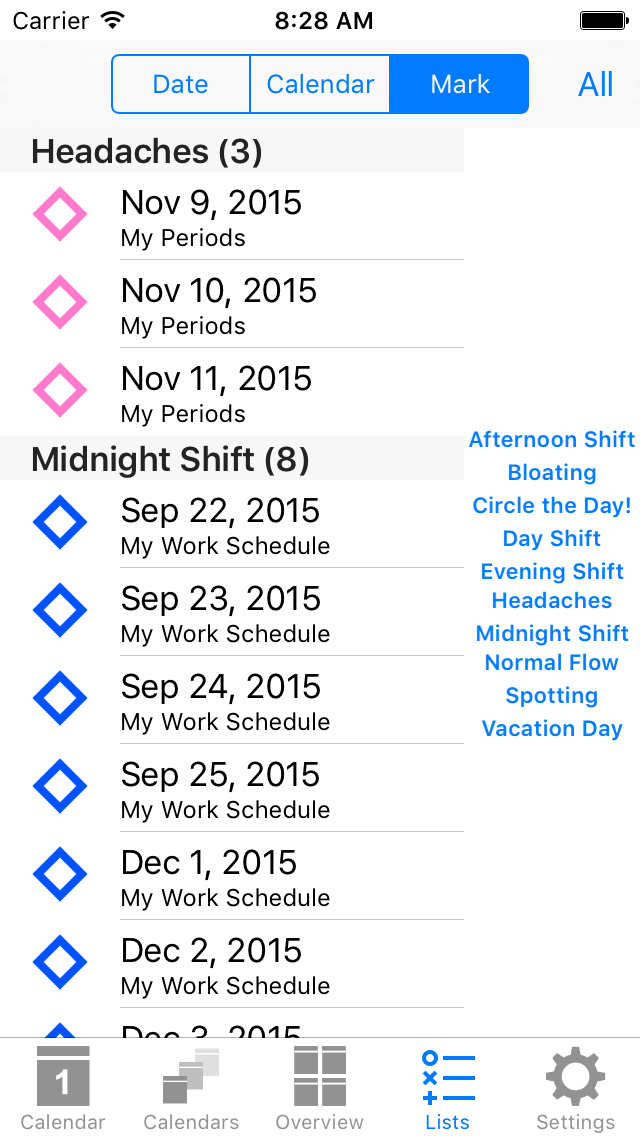Select the blue diamond next to Dec 1
This screenshot has width=640, height=1136.
60,874
